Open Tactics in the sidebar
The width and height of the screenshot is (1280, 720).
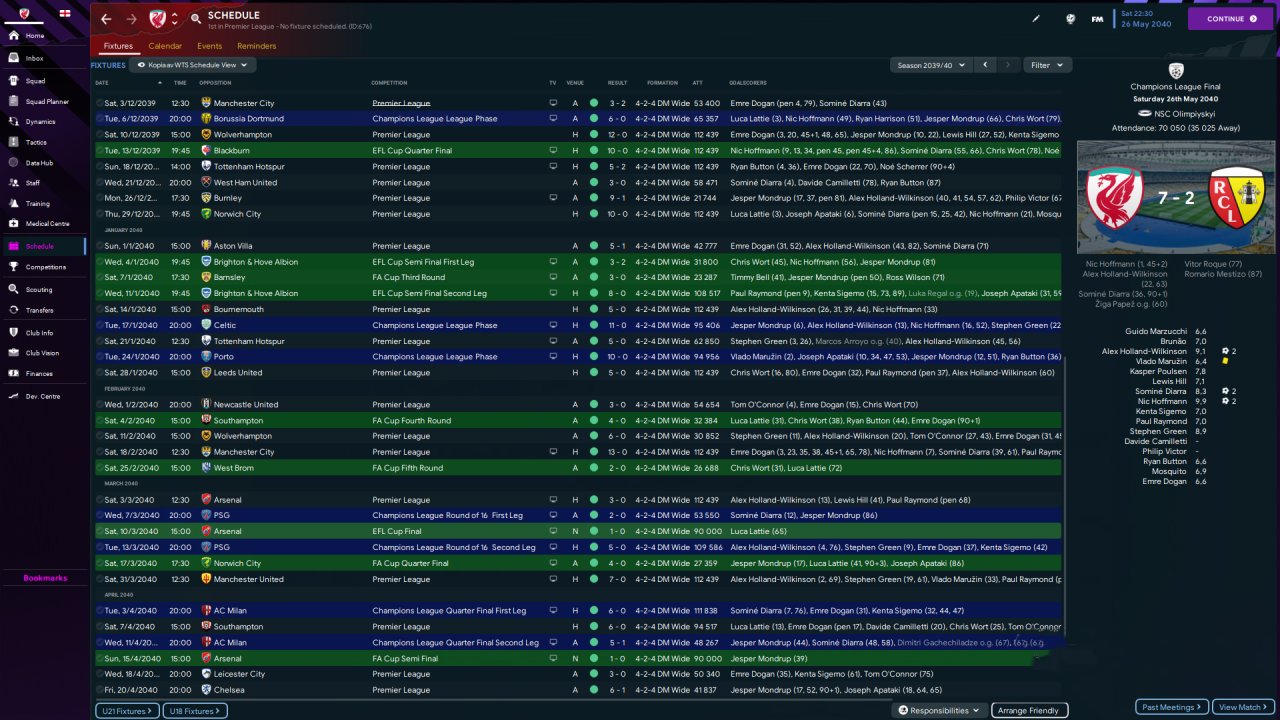click(x=36, y=142)
